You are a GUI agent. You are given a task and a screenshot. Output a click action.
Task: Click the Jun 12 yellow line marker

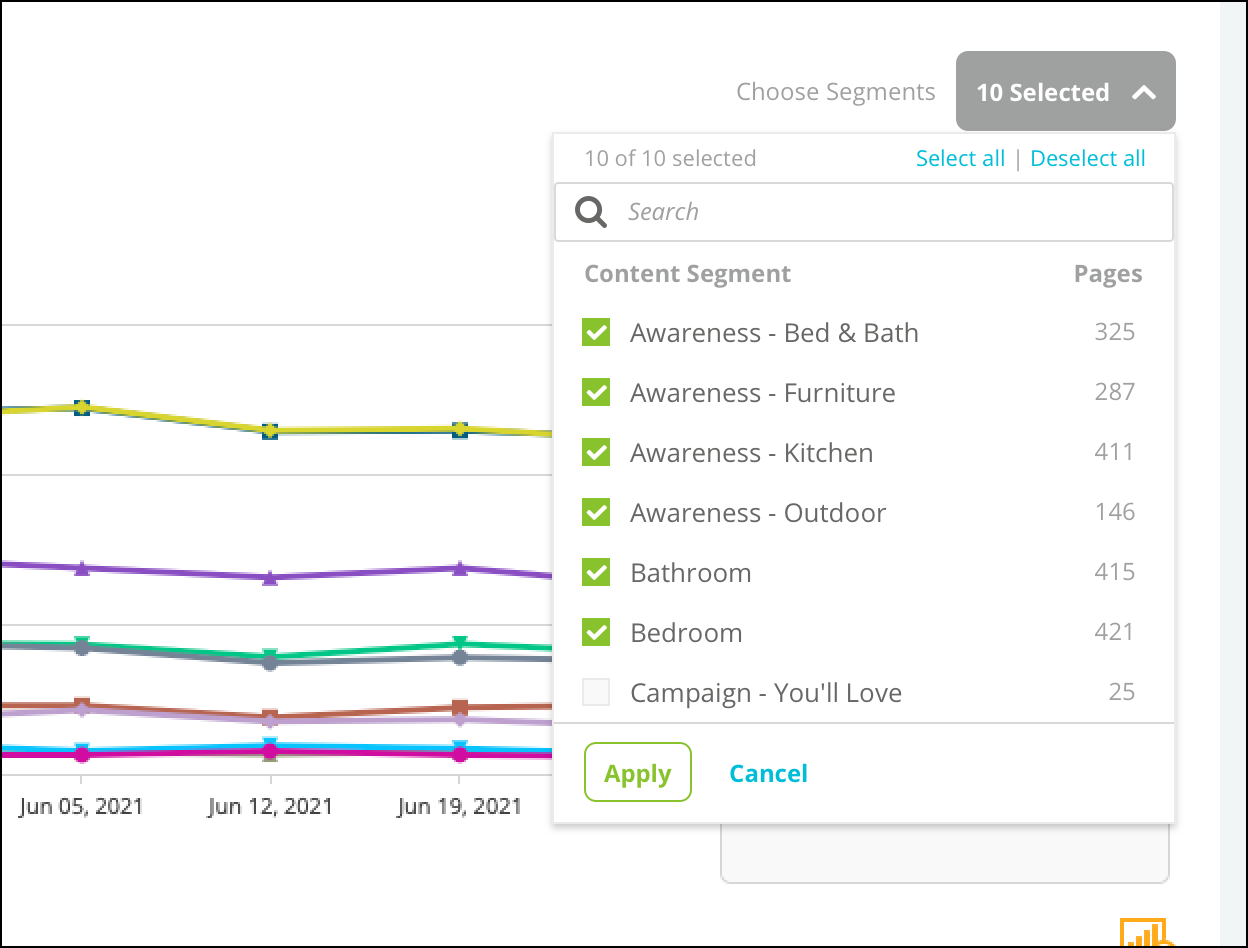pos(269,431)
